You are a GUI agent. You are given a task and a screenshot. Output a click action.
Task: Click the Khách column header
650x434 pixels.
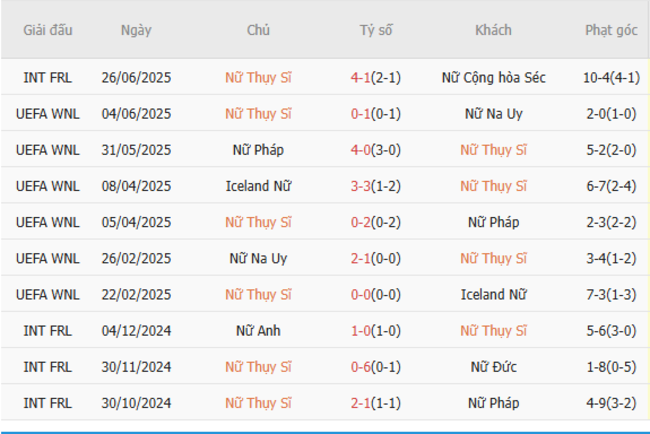(x=493, y=30)
